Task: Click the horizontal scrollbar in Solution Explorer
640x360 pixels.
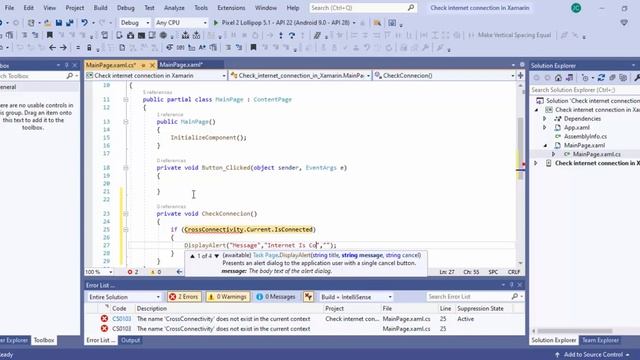Action: pos(575,331)
